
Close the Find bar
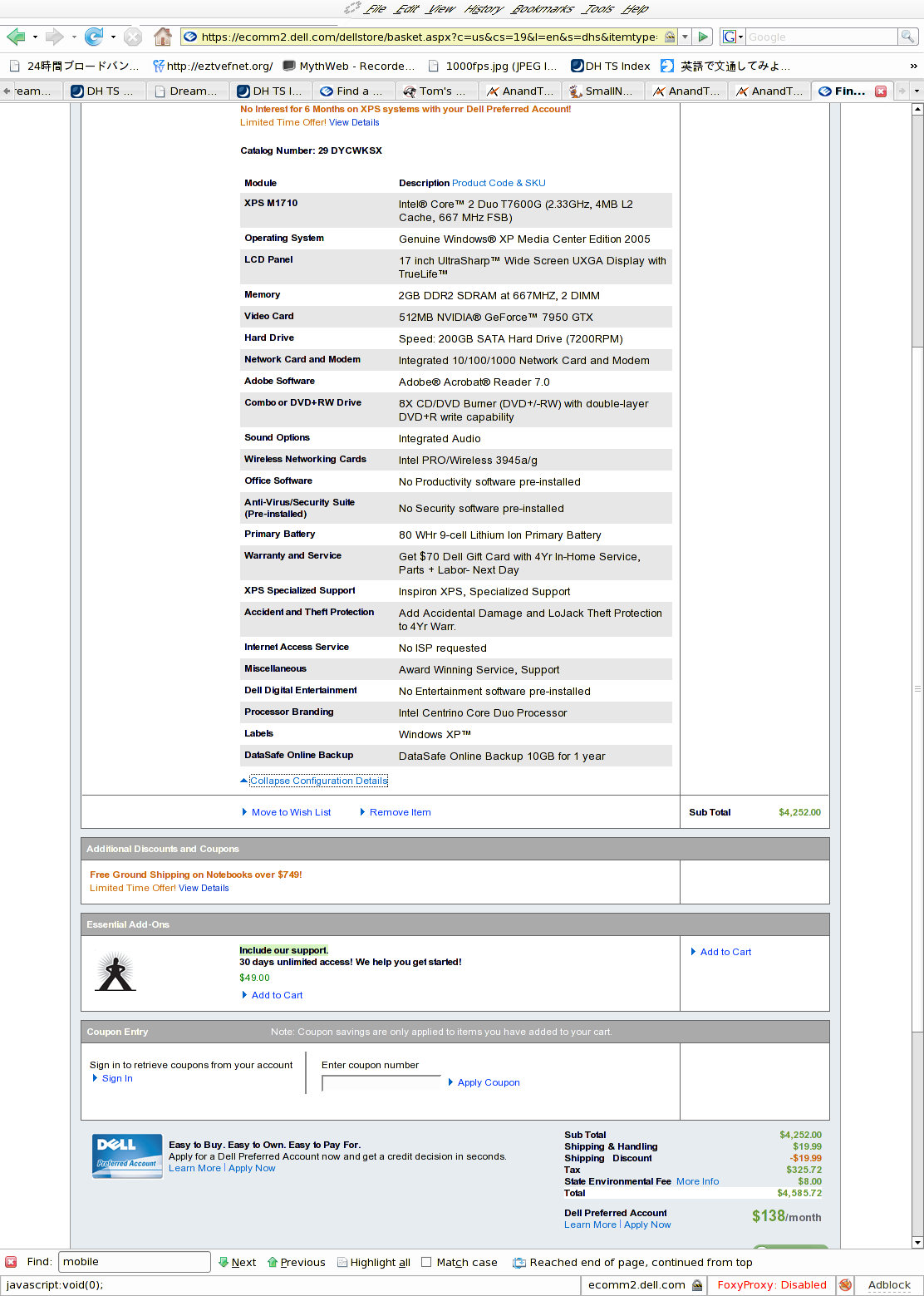tap(11, 1262)
